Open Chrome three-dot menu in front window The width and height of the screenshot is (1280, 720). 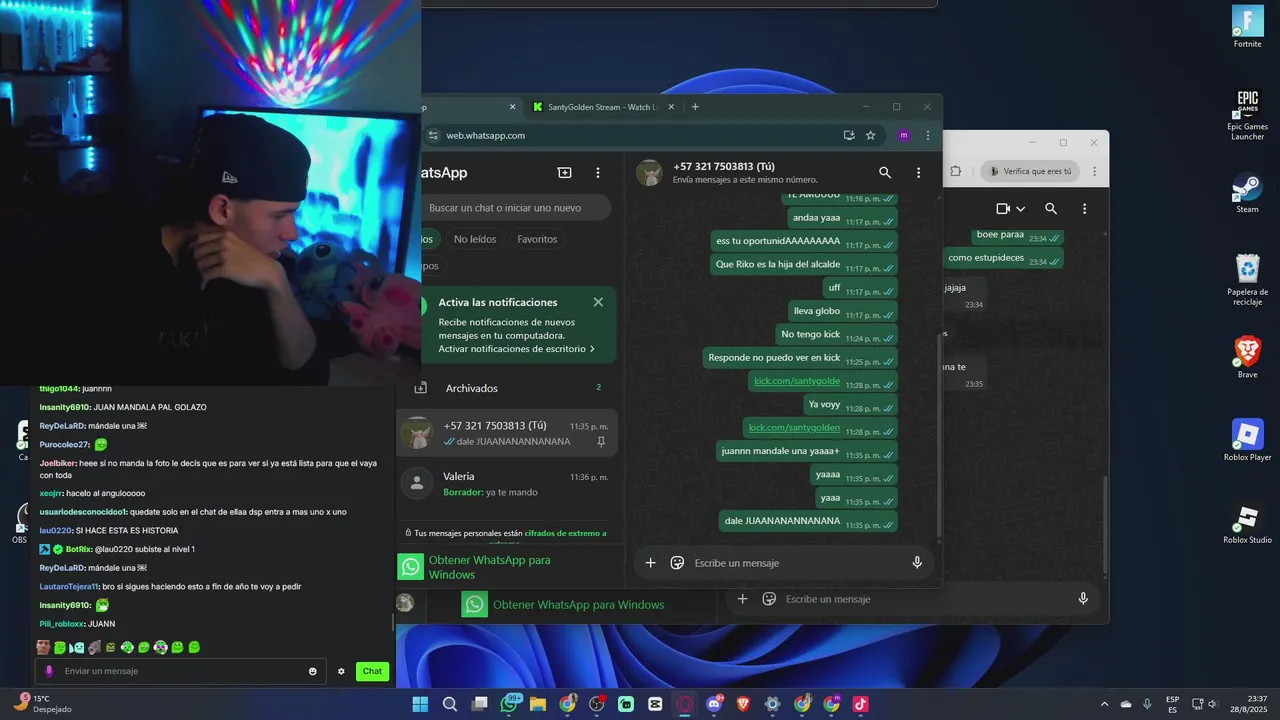coord(928,135)
